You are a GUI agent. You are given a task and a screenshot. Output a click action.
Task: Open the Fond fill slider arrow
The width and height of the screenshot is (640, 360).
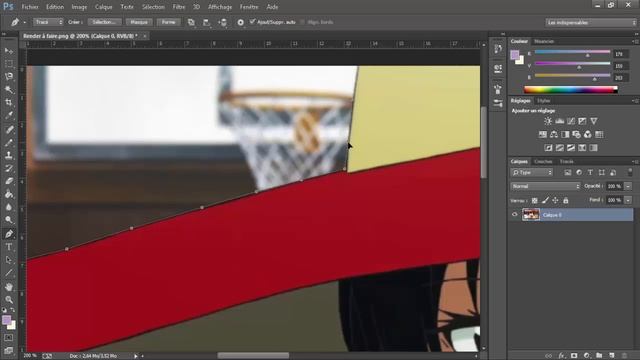pos(628,200)
